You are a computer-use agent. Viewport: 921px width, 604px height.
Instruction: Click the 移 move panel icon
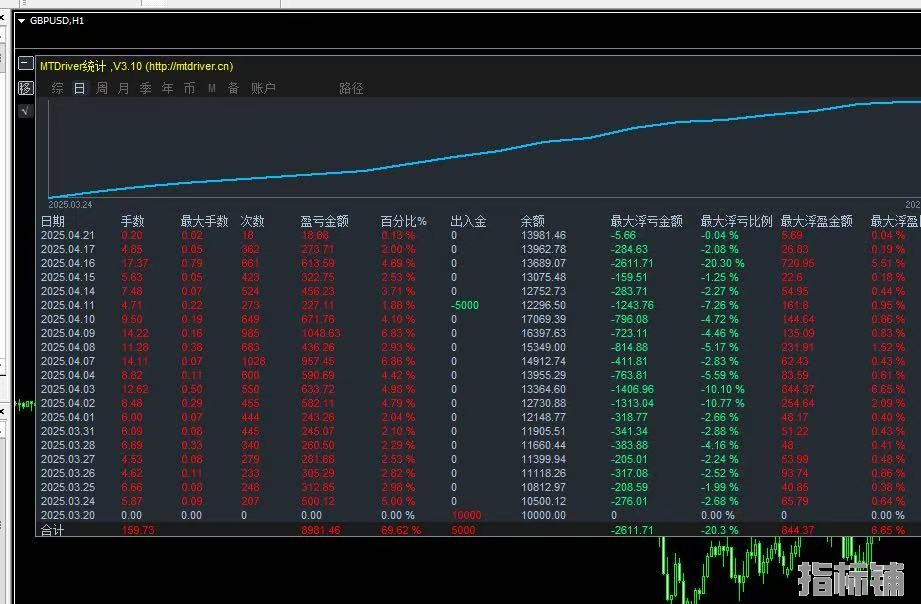(25, 88)
